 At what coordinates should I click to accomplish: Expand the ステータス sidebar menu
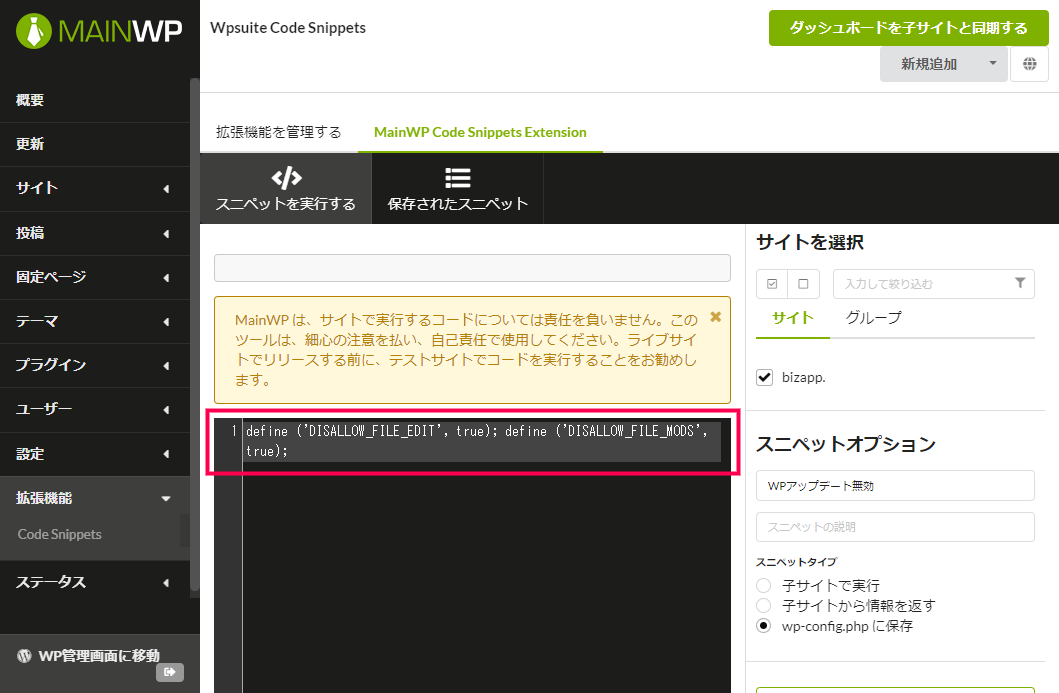95,582
